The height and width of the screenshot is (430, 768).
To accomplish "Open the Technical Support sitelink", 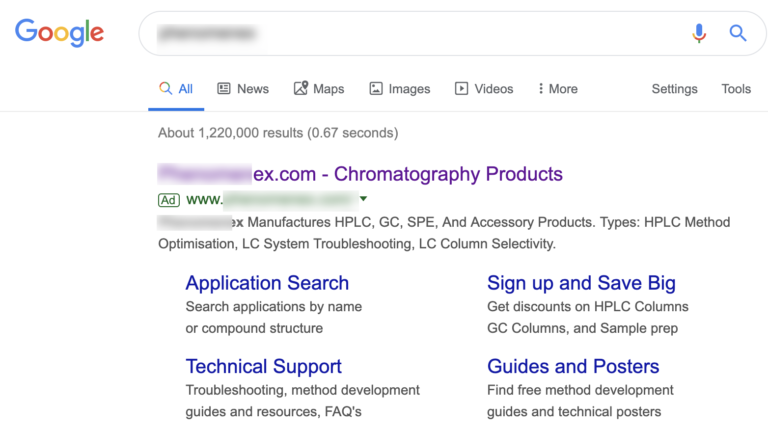I will pyautogui.click(x=264, y=366).
